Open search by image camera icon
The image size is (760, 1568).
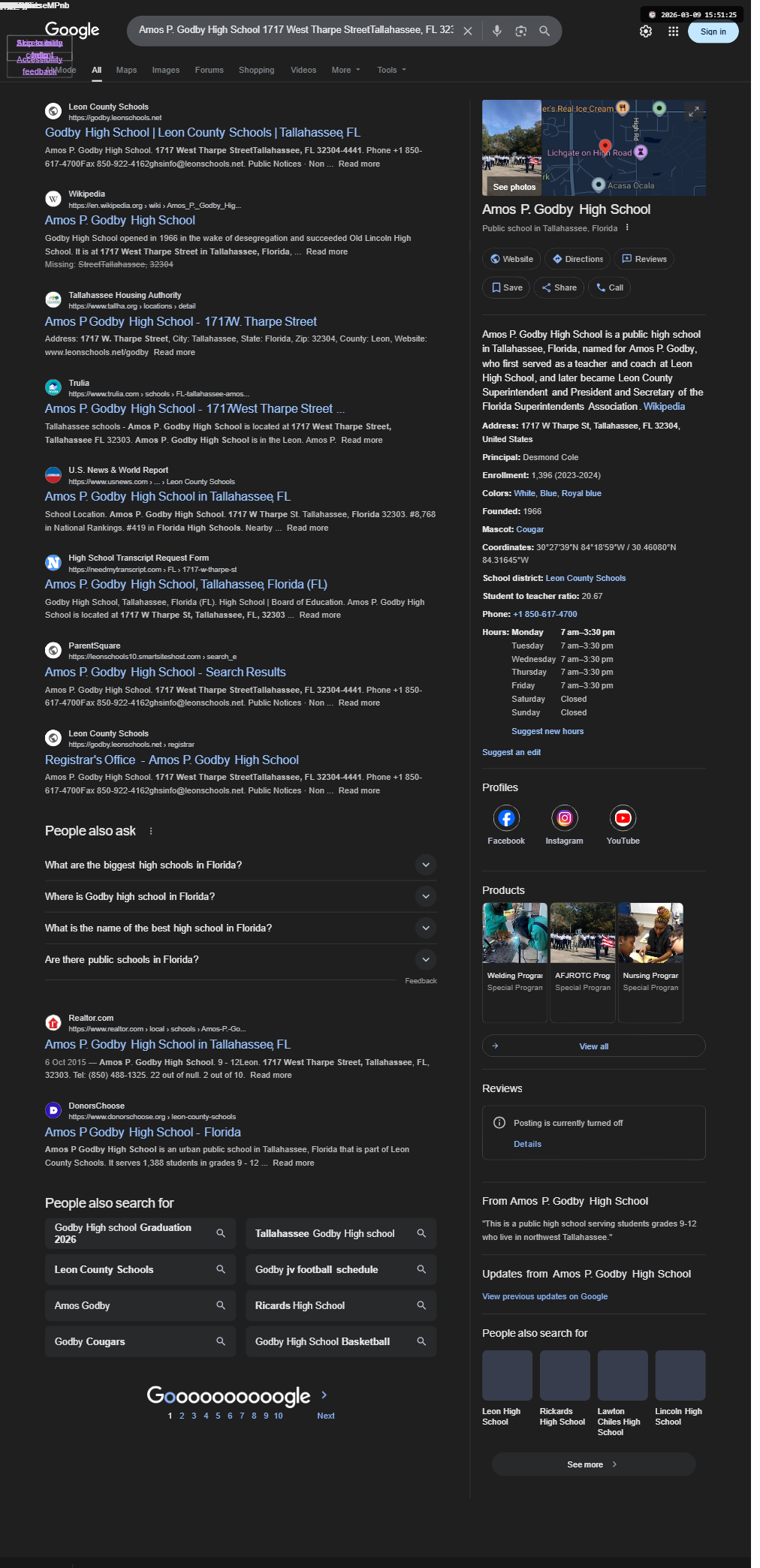pos(520,31)
